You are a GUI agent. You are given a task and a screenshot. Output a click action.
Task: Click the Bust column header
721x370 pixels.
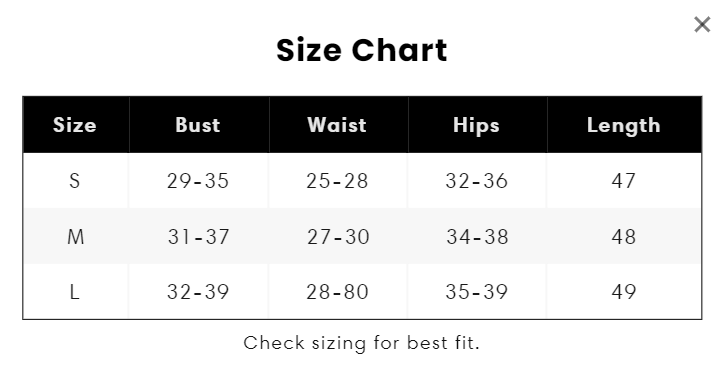198,125
